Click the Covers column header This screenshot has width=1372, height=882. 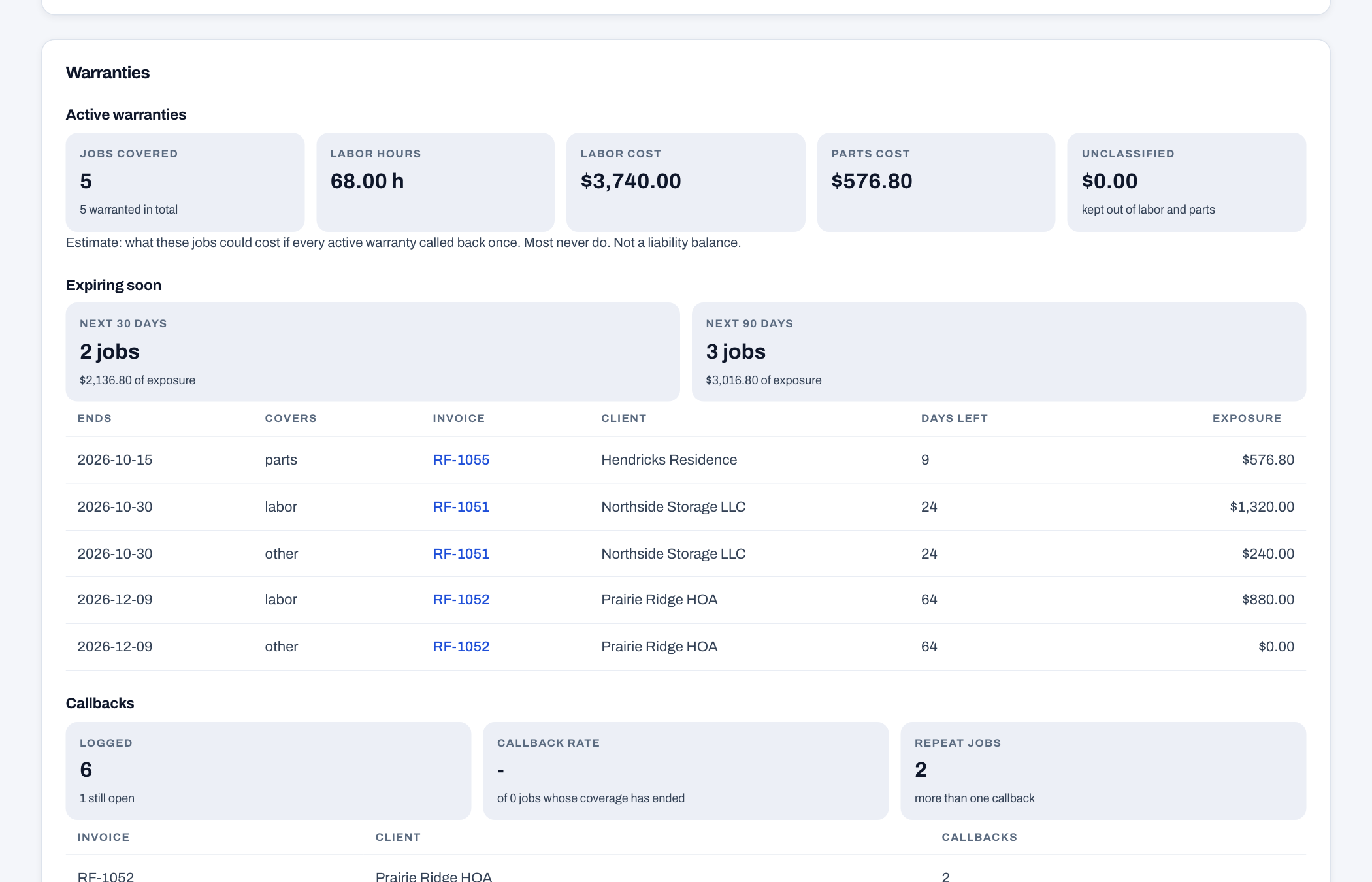tap(291, 418)
